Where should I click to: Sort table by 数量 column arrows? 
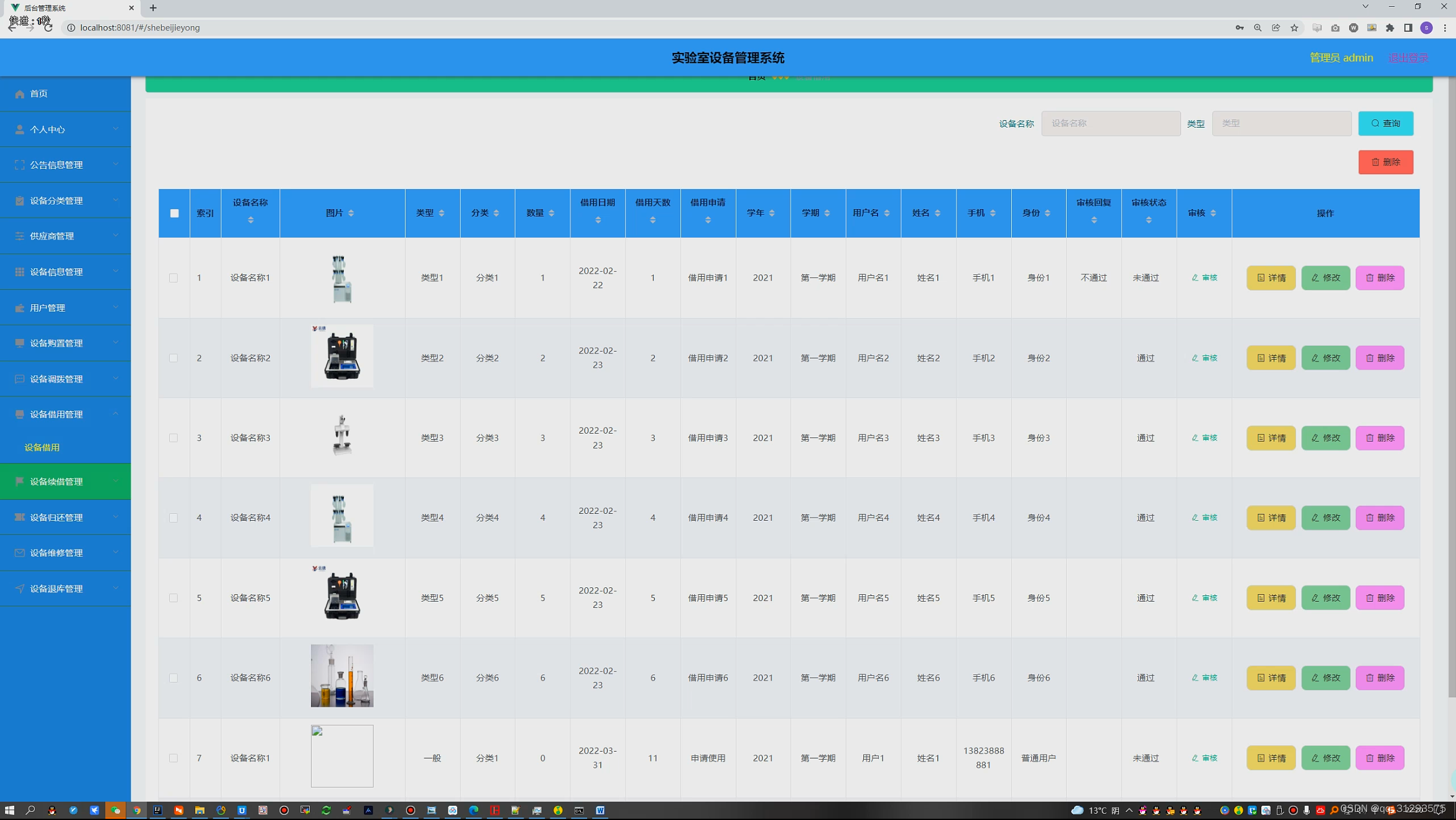552,213
